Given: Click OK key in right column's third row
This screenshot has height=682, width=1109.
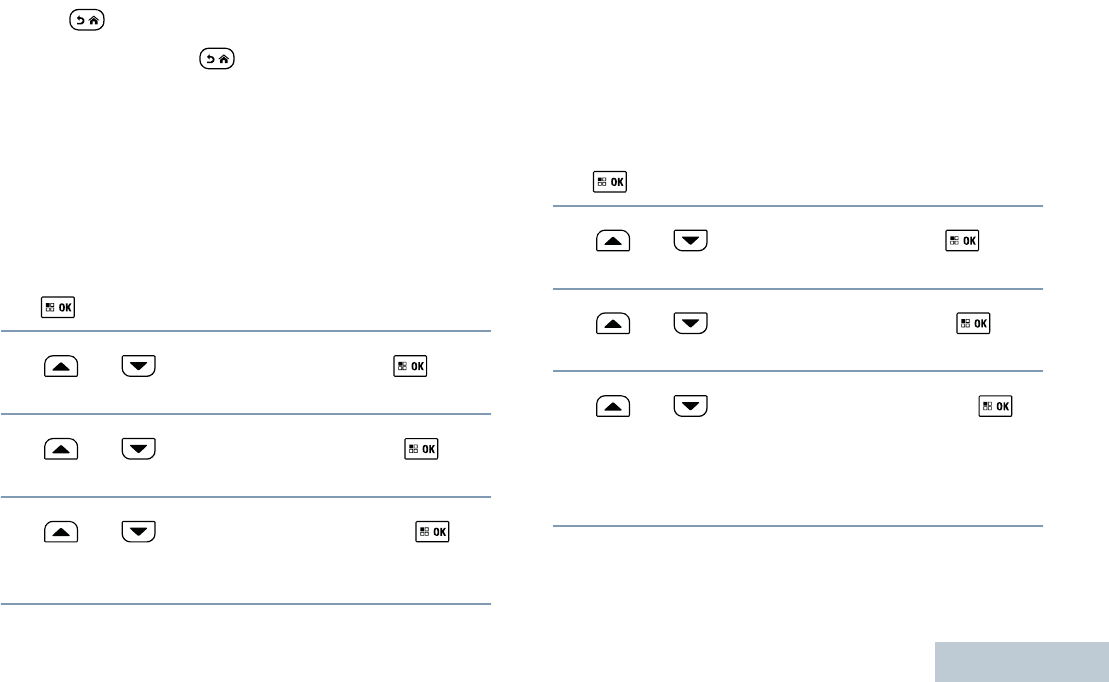Looking at the screenshot, I should [996, 406].
